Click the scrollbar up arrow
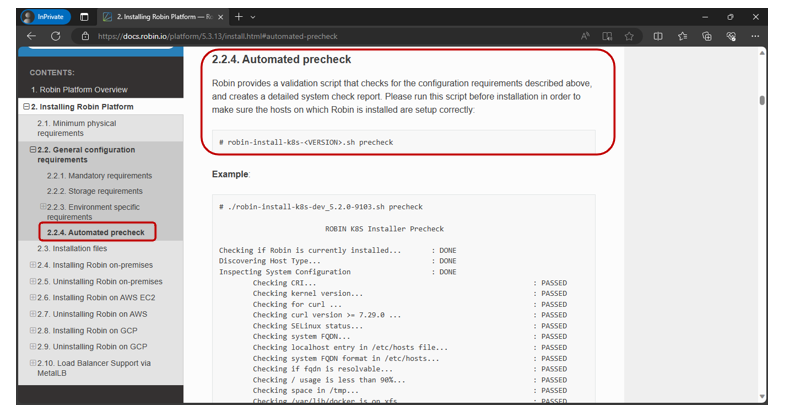 click(762, 53)
